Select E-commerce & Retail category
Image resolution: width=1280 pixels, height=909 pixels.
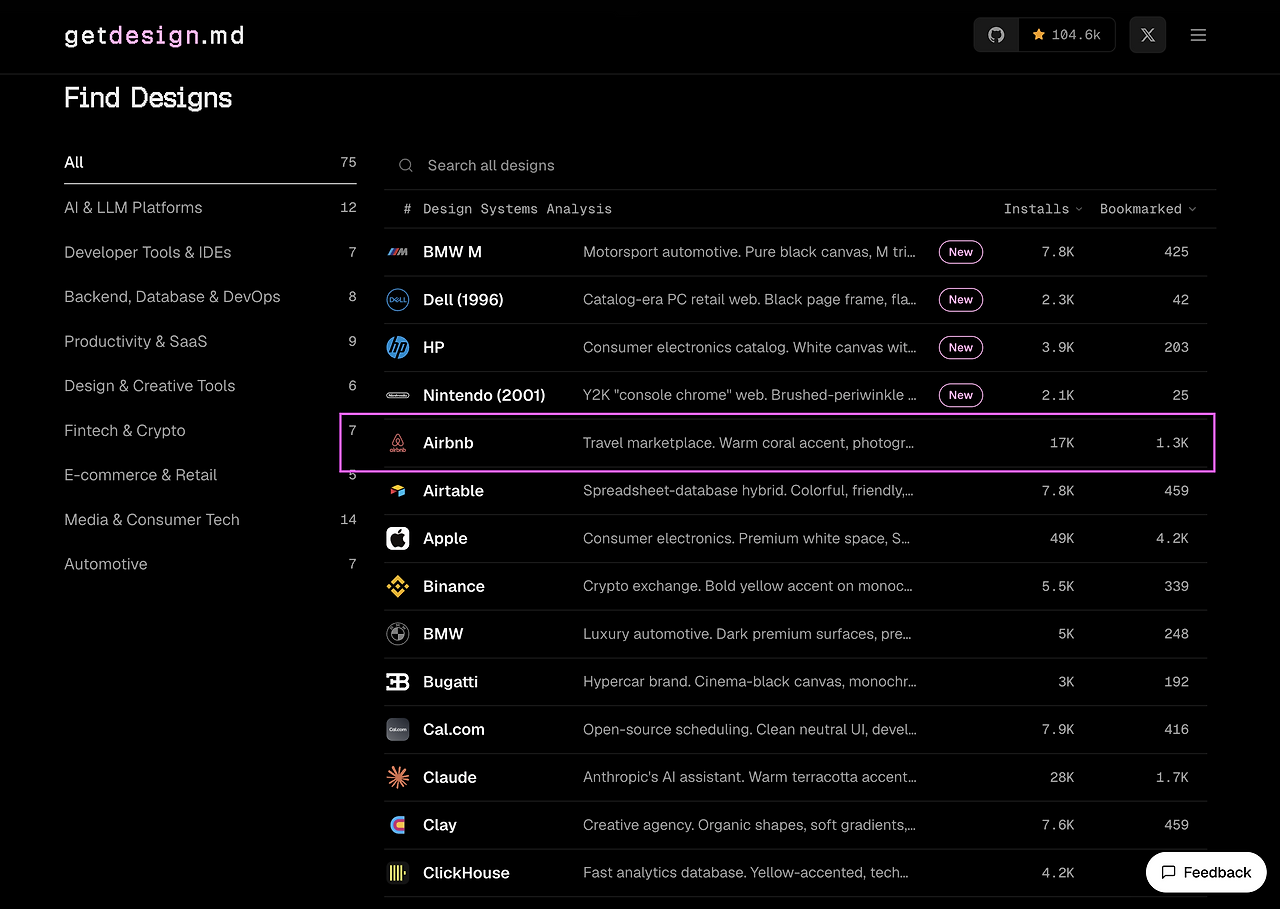(210, 475)
